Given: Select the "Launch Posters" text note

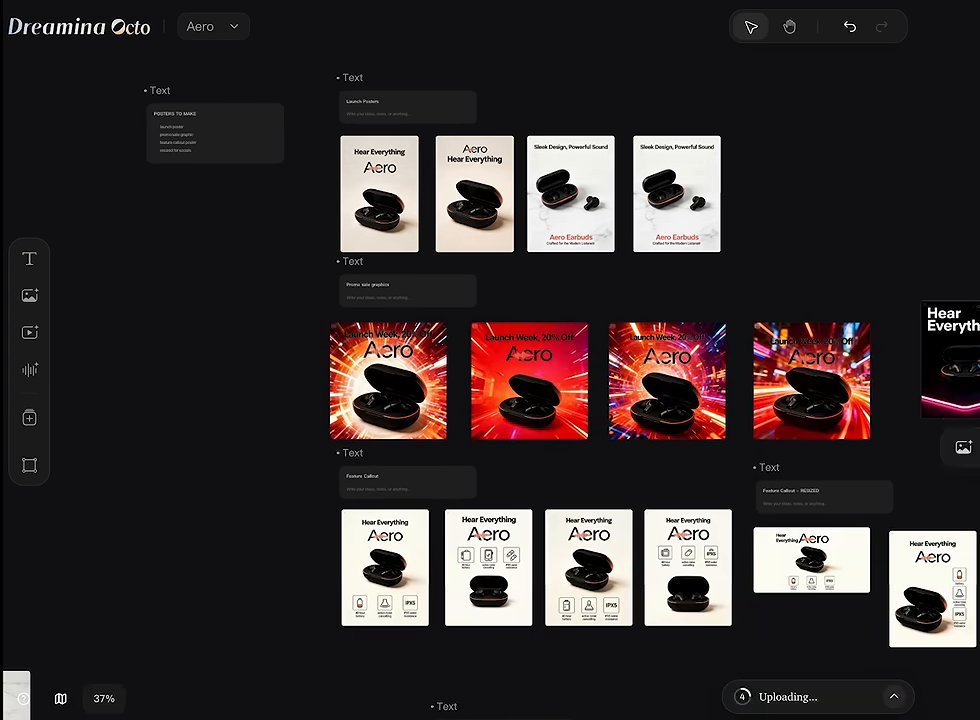Looking at the screenshot, I should click(408, 107).
